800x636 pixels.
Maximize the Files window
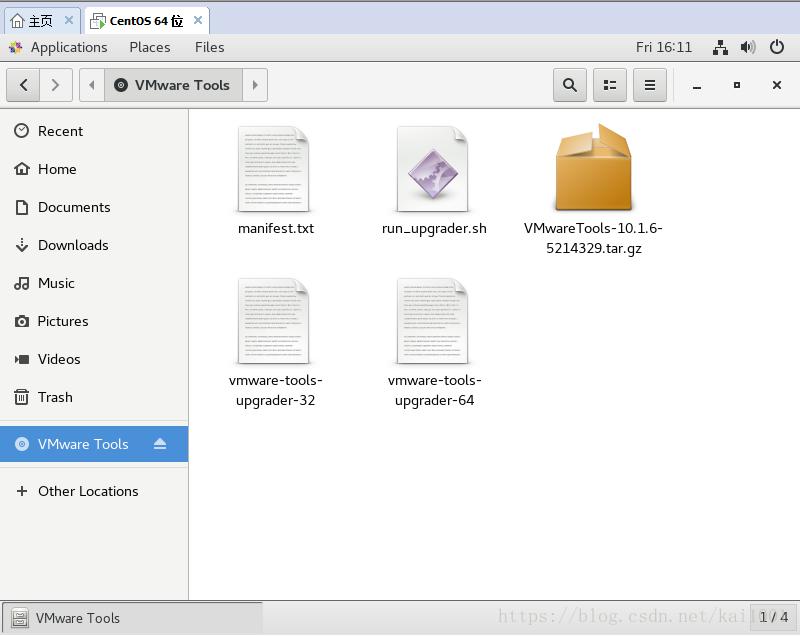(737, 85)
